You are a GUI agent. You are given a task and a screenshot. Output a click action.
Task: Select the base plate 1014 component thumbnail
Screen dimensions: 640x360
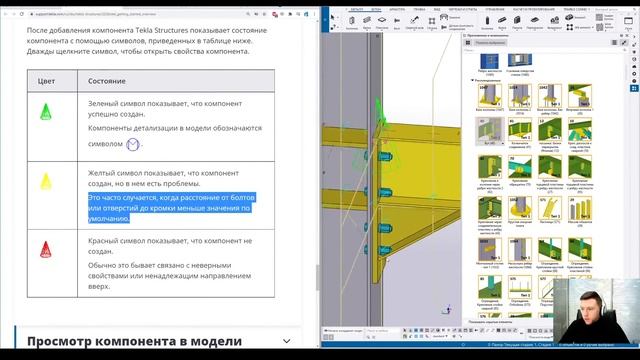[520, 96]
